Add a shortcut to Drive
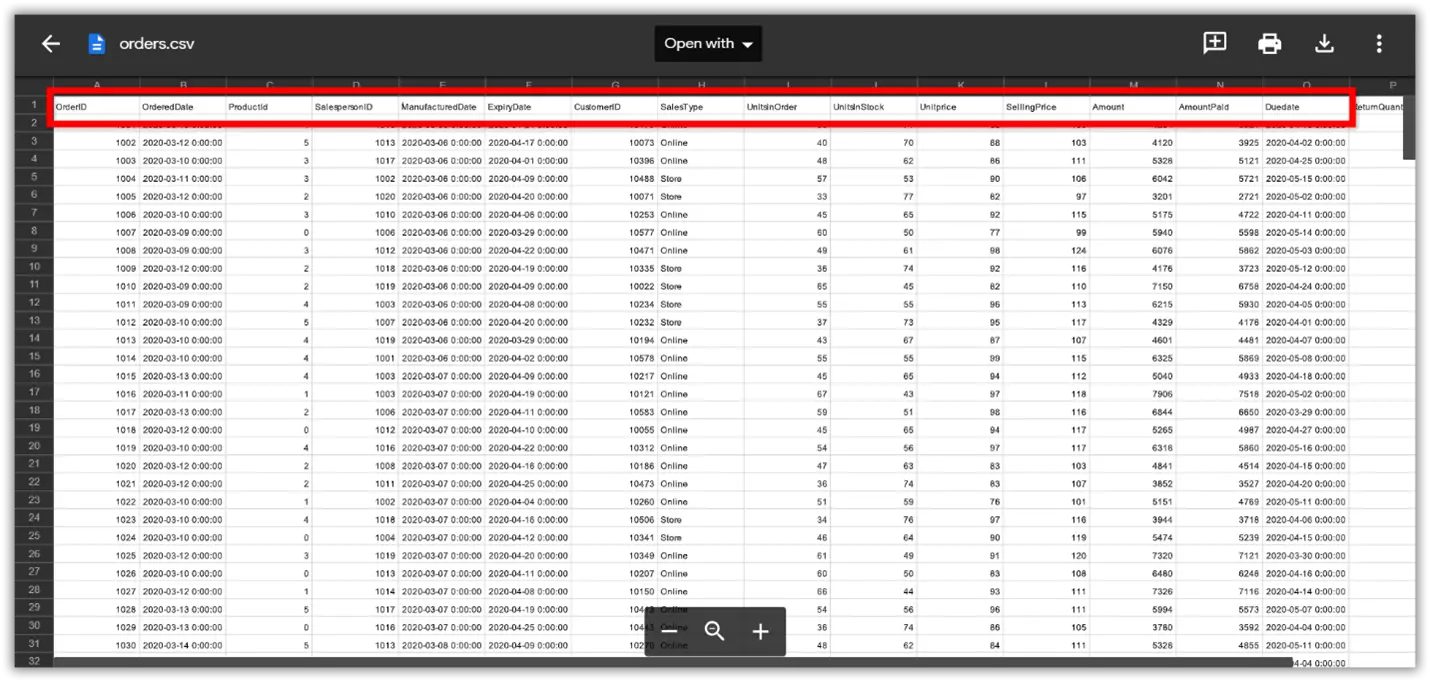This screenshot has height=682, width=1430. click(1214, 43)
